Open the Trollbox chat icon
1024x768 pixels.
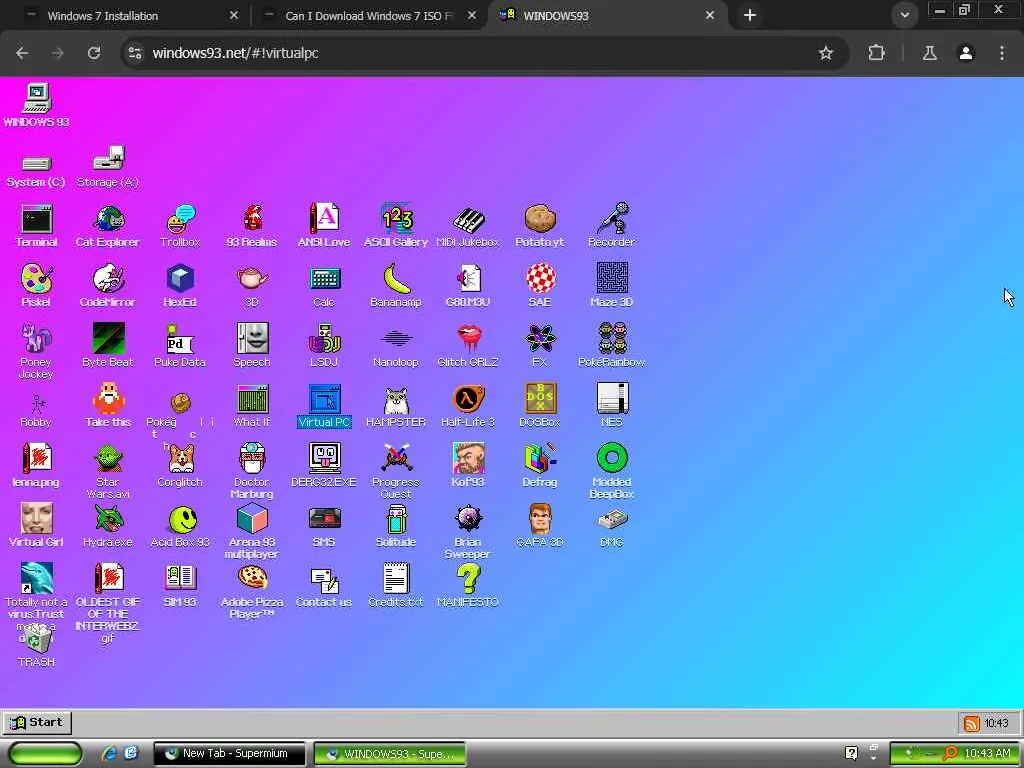pyautogui.click(x=180, y=225)
